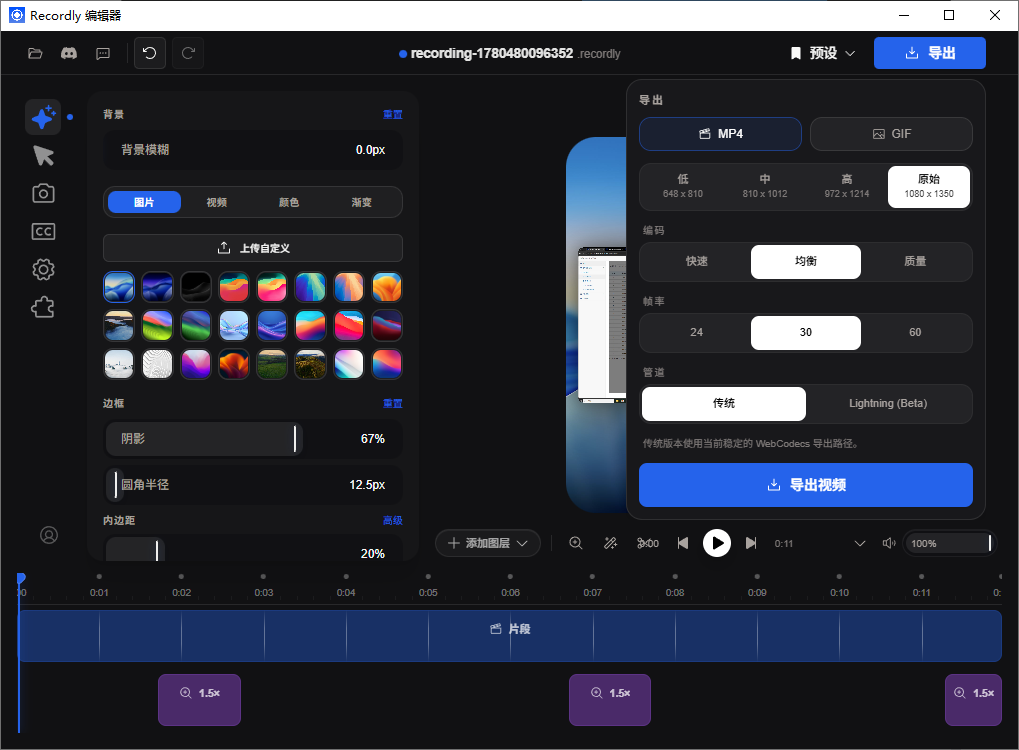This screenshot has width=1019, height=750.
Task: Select the 1.5× zoom block near 0:07
Action: point(610,700)
